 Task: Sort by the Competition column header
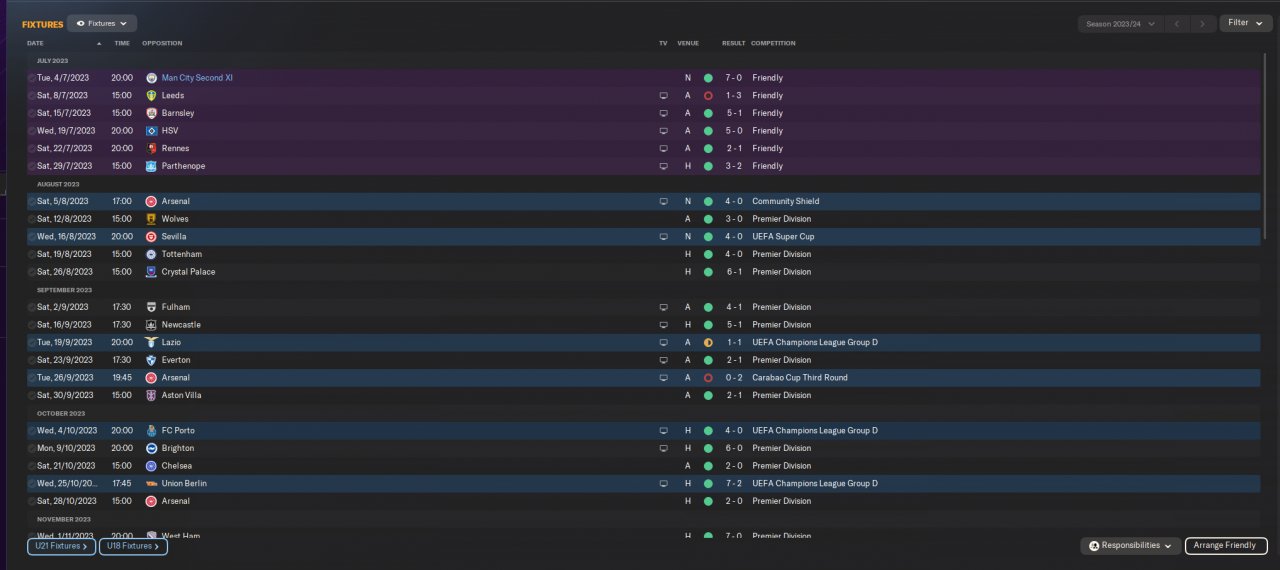773,44
